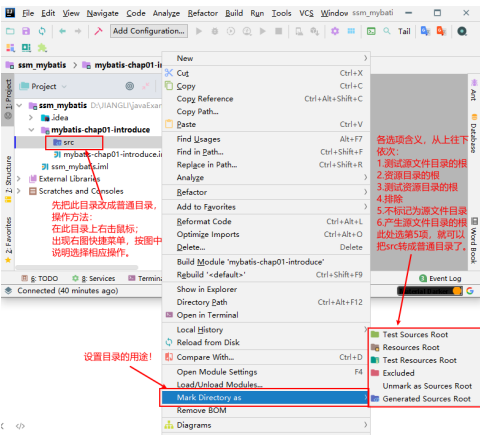Choose Replace in Path in context menu

[266, 165]
